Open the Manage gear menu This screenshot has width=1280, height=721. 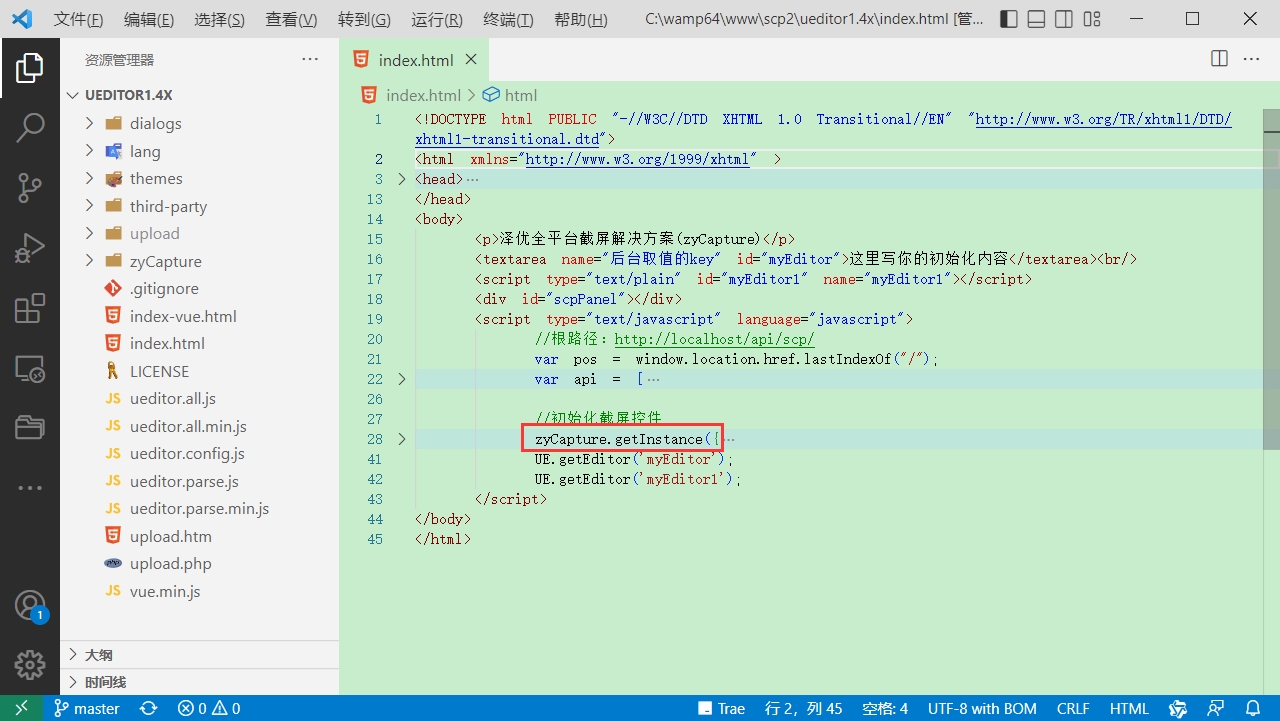pos(29,665)
